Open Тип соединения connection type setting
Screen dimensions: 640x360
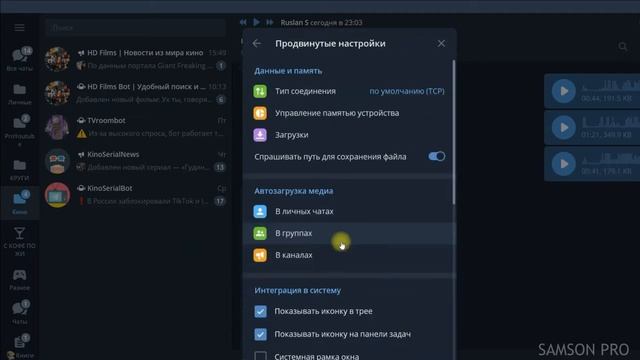pyautogui.click(x=349, y=91)
